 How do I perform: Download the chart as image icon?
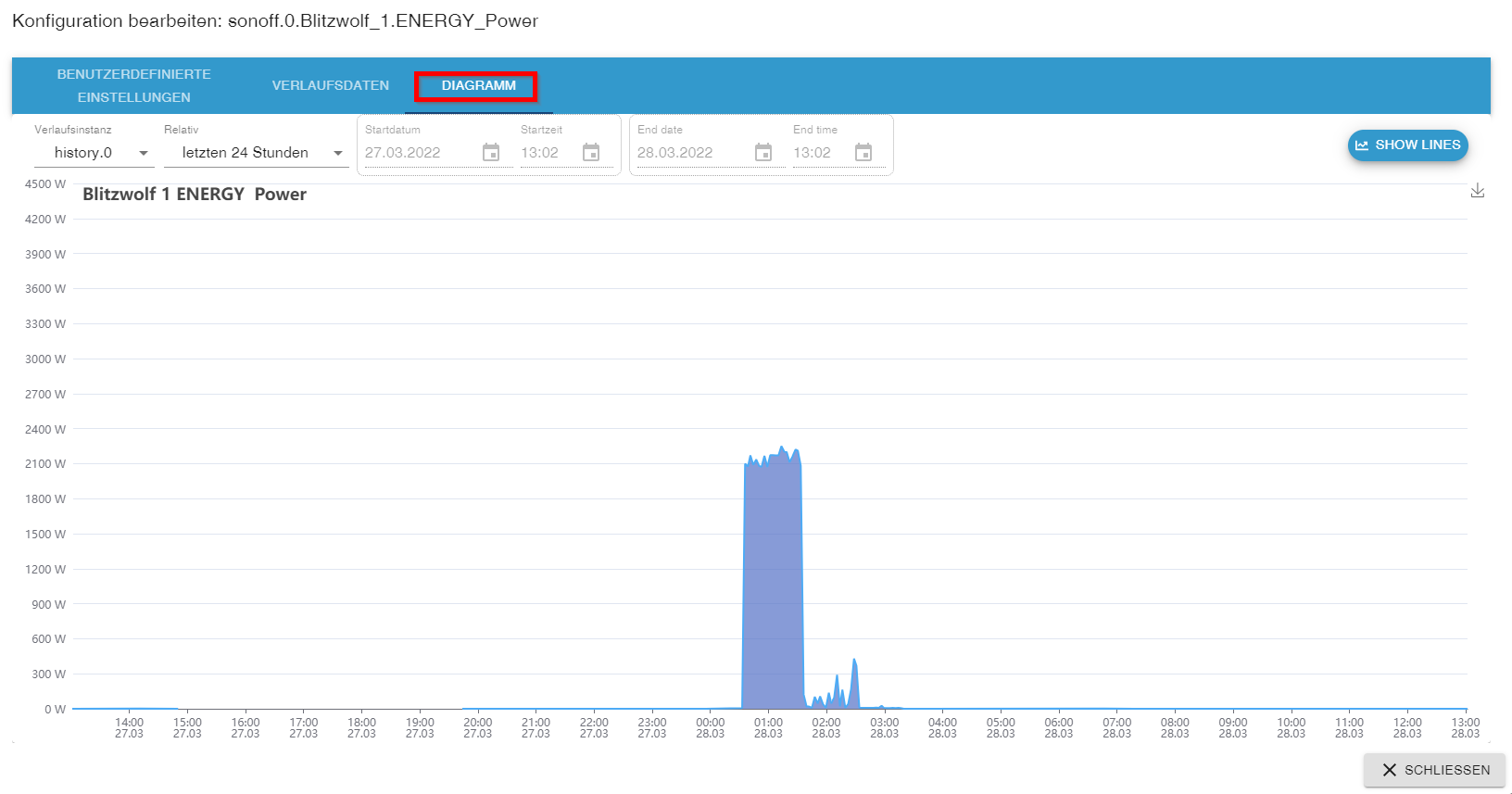[x=1478, y=191]
